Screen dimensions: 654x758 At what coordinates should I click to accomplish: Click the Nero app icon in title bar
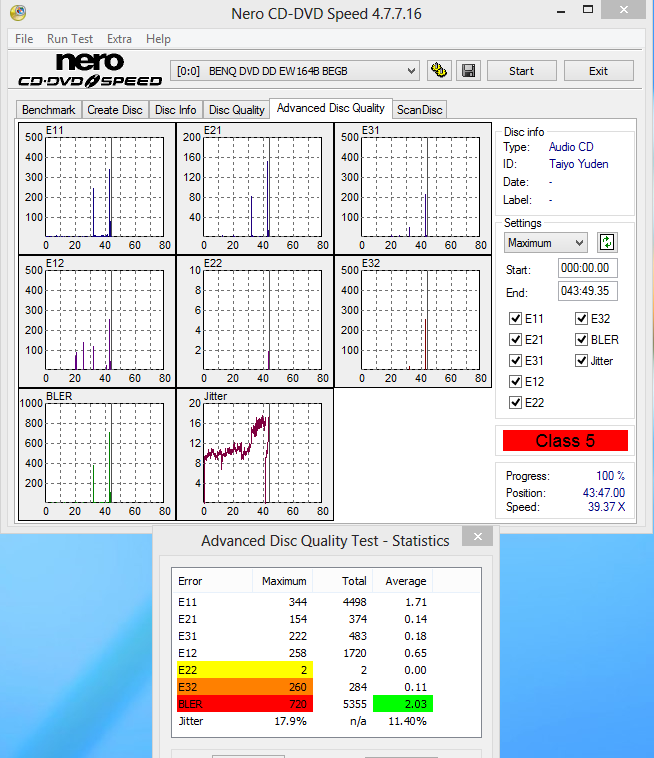point(18,13)
